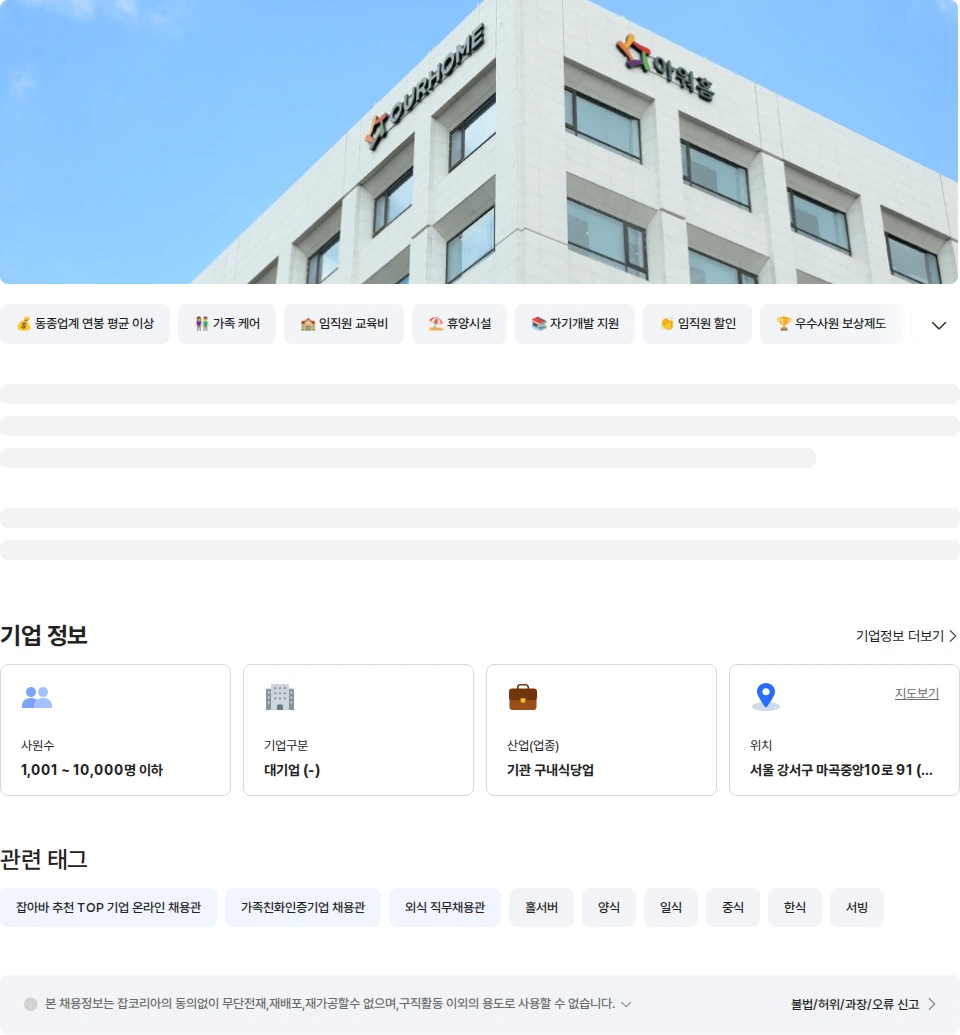This screenshot has width=960, height=1035.
Task: Expand the welfare benefits tag list chevron
Action: tap(939, 325)
